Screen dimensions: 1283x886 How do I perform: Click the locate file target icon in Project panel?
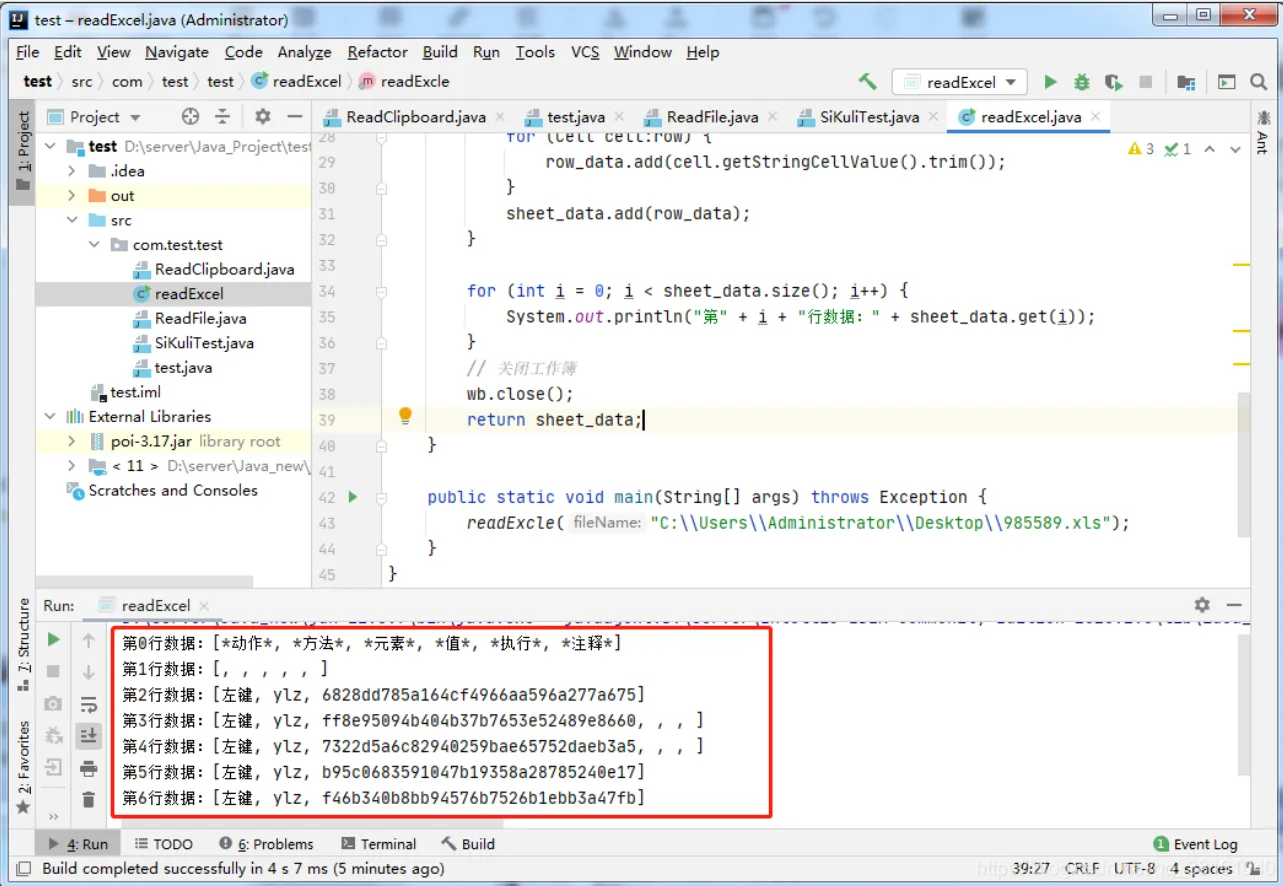coord(190,117)
